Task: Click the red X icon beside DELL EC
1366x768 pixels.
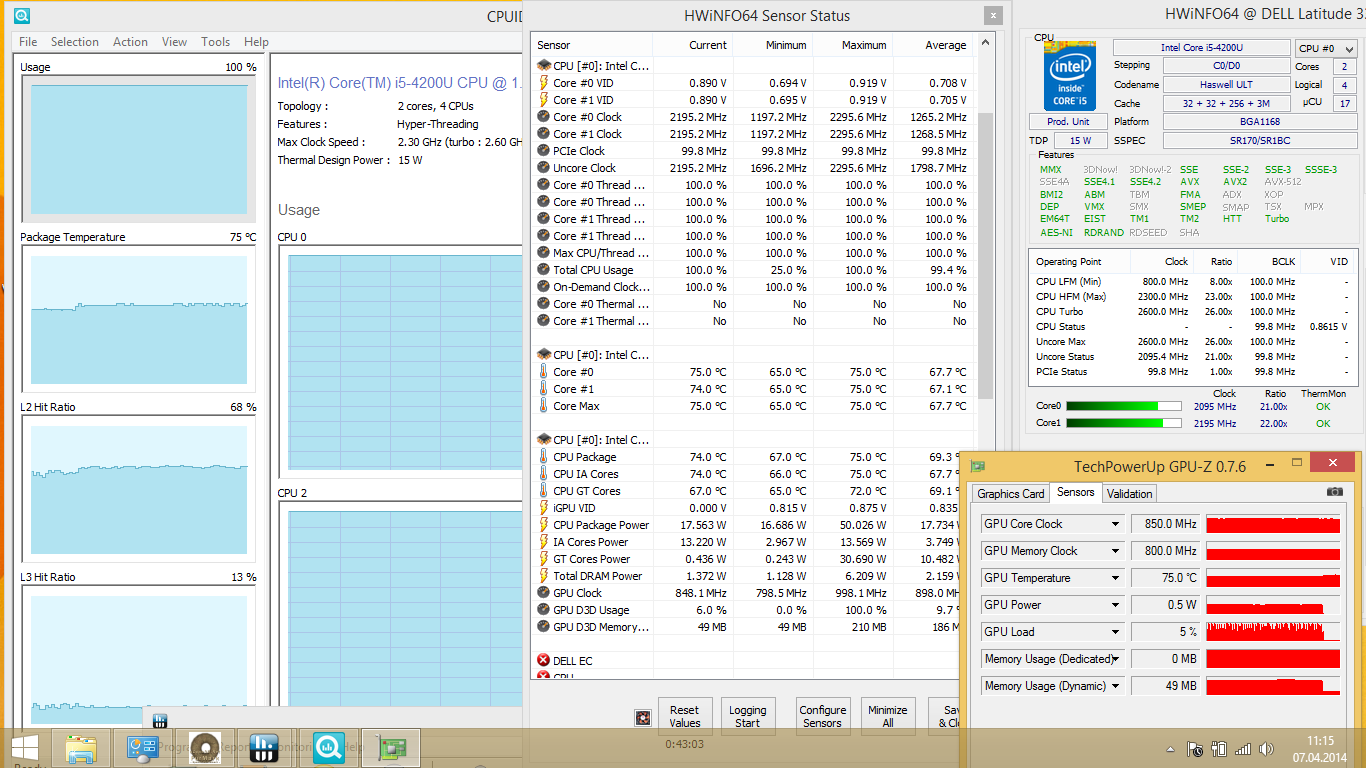Action: pyautogui.click(x=543, y=661)
